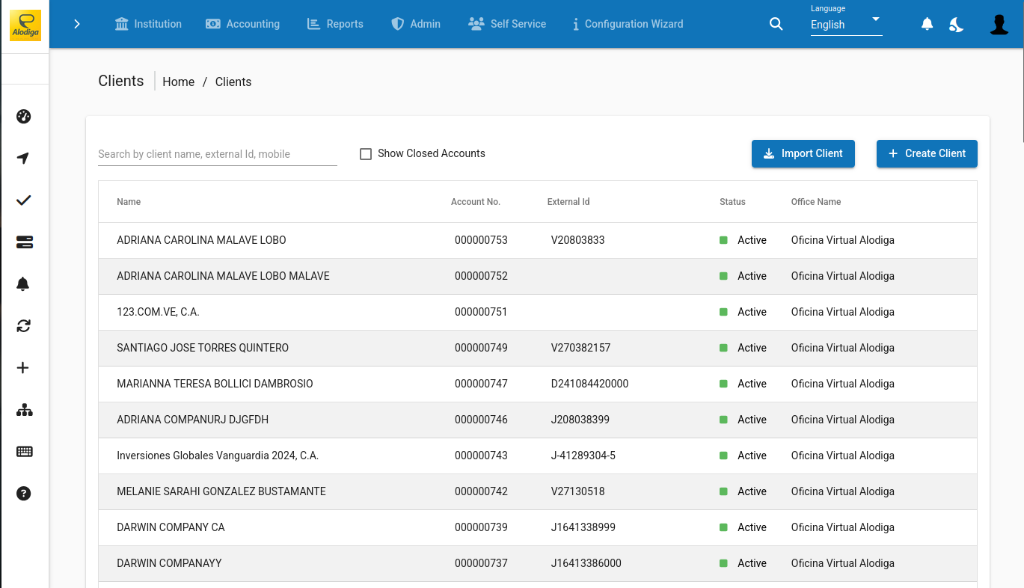The height and width of the screenshot is (588, 1024).
Task: Open the search magnifier in the top bar
Action: point(776,23)
